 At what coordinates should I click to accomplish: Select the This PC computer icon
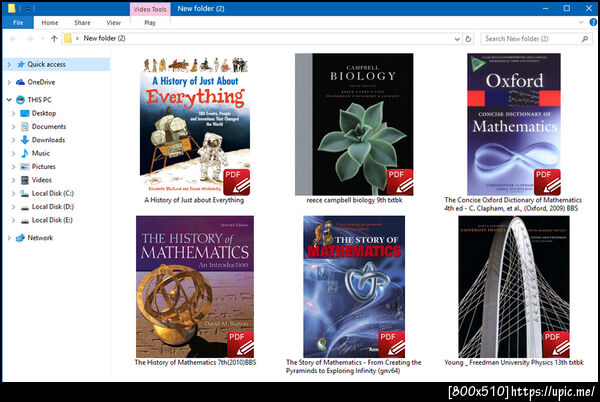20,100
